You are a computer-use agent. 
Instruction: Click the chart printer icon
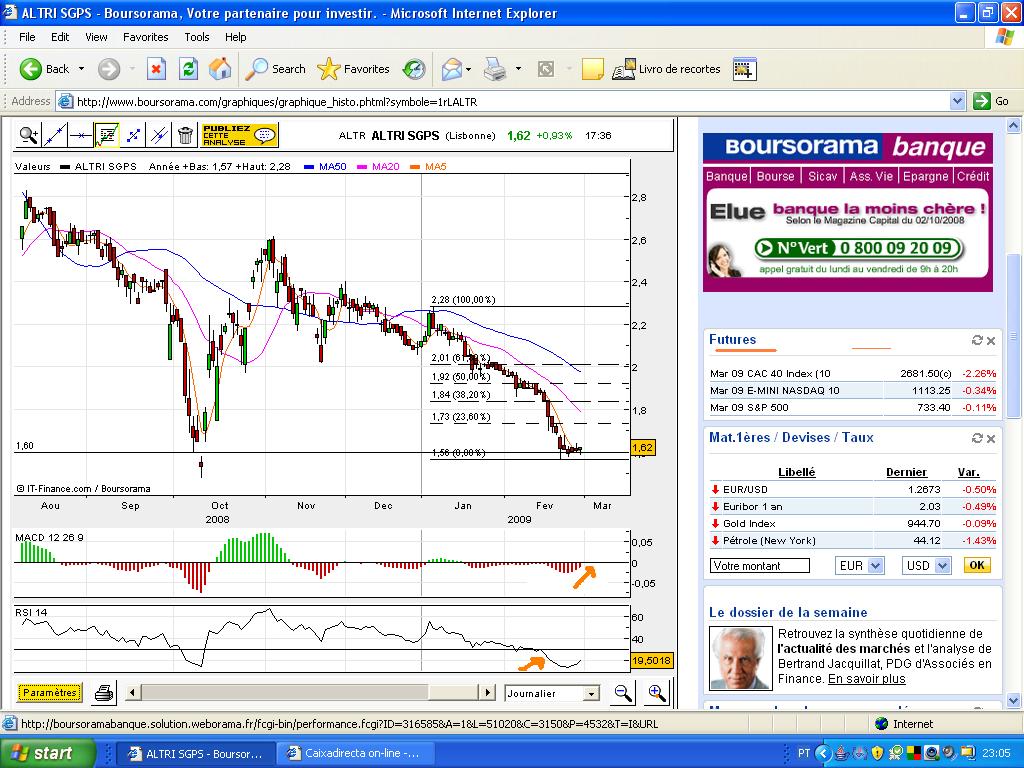(x=103, y=693)
